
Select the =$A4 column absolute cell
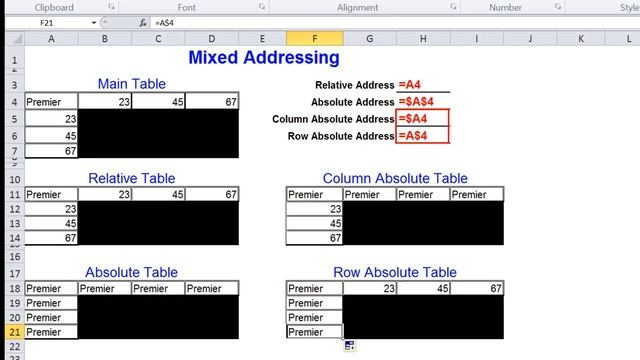(423, 119)
